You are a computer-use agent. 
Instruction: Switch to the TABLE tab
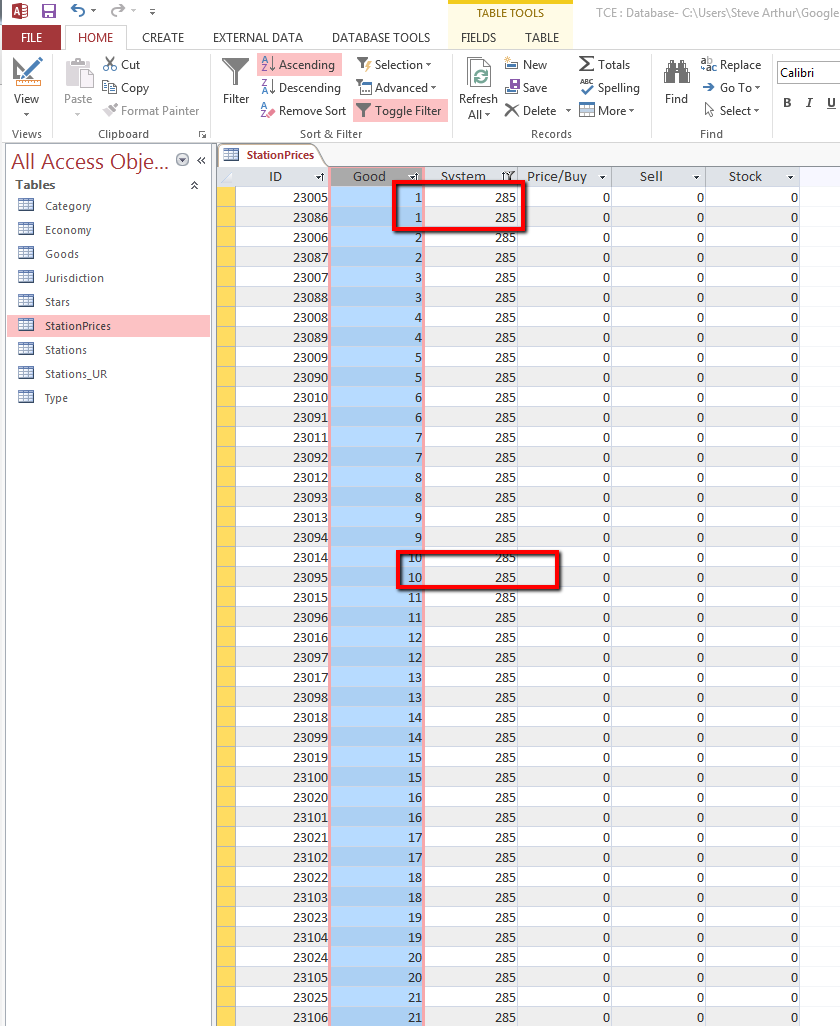tap(542, 37)
